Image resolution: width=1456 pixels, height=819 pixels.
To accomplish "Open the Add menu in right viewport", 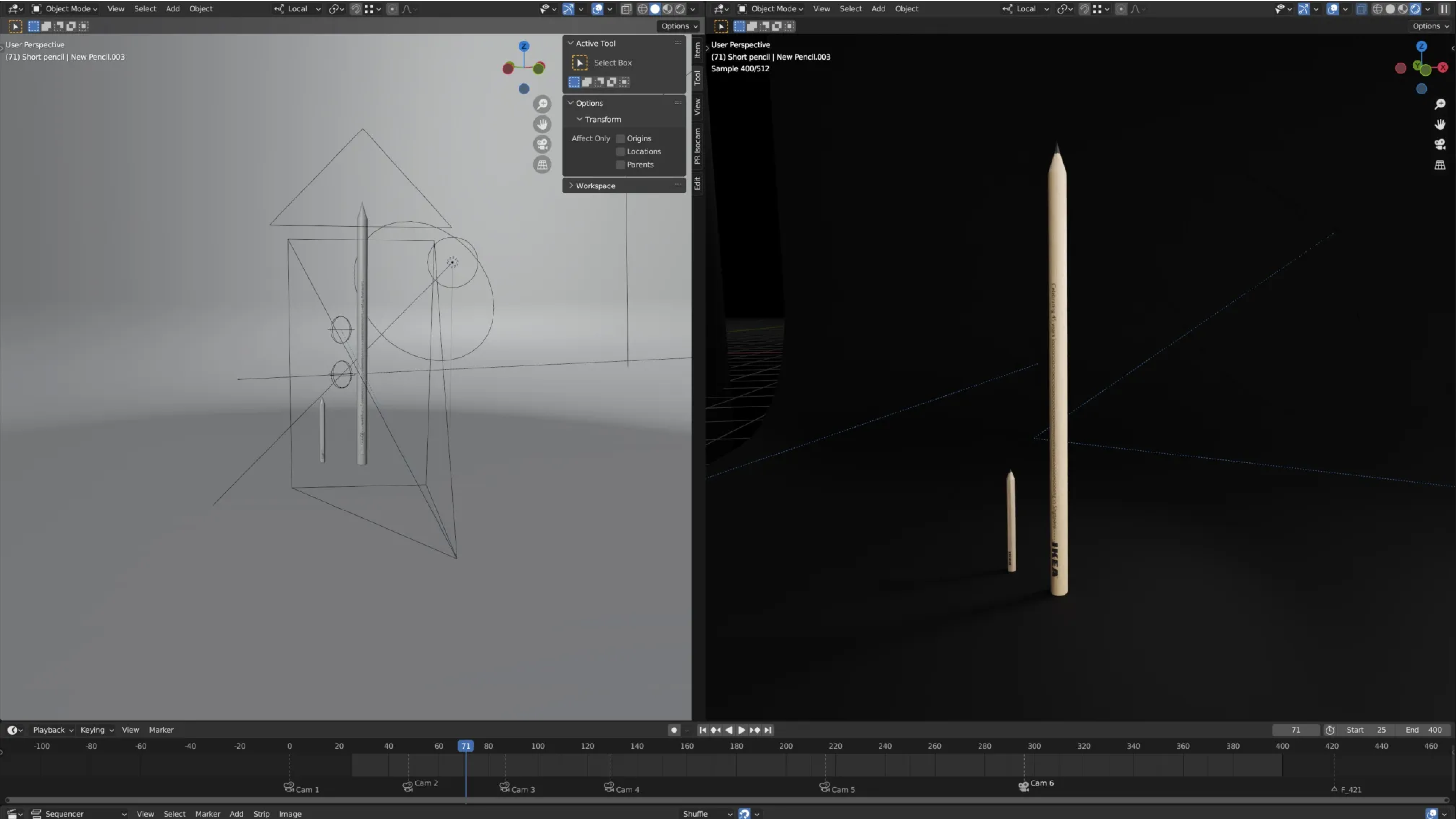I will click(878, 8).
